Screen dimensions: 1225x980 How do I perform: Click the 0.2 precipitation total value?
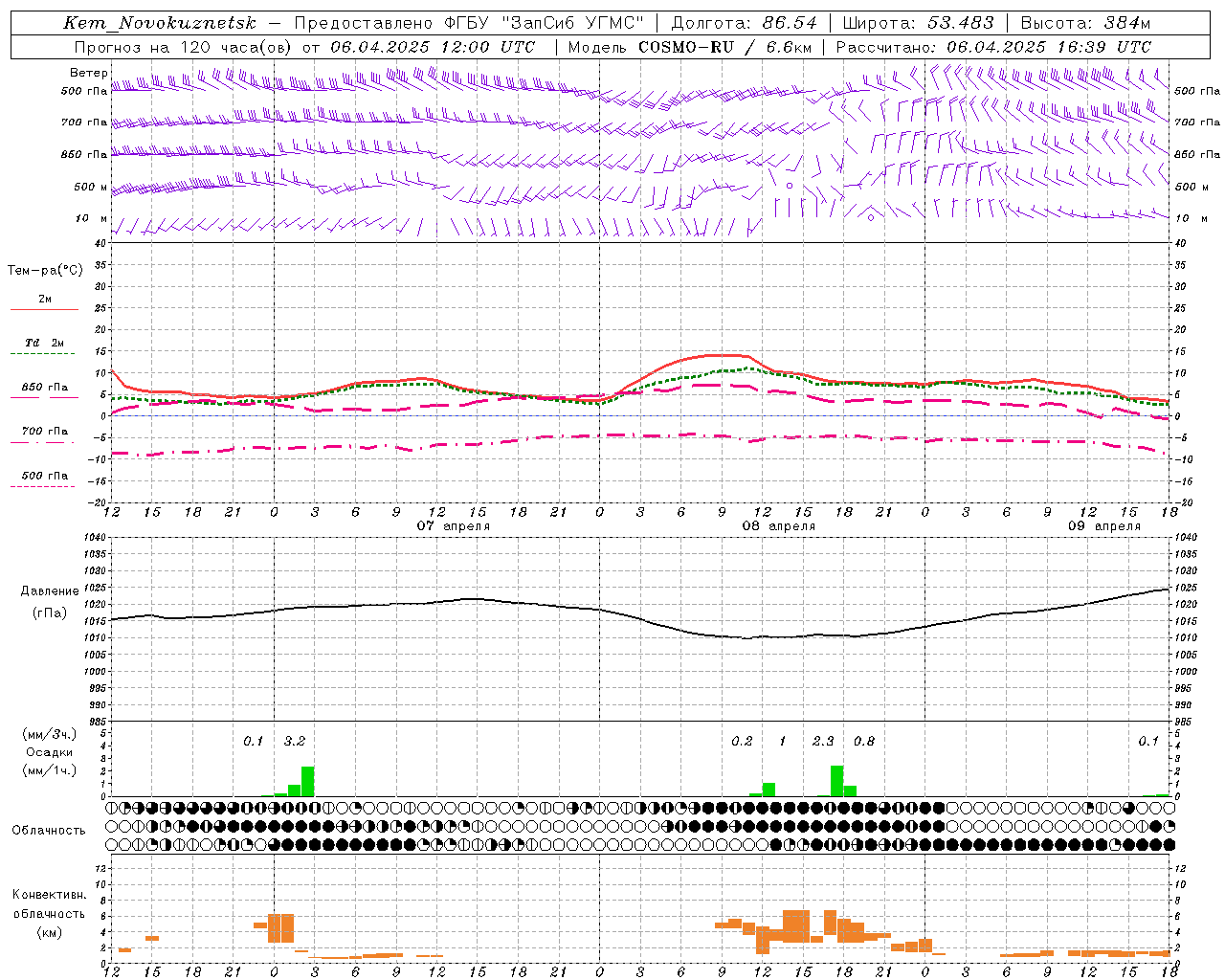pyautogui.click(x=742, y=741)
